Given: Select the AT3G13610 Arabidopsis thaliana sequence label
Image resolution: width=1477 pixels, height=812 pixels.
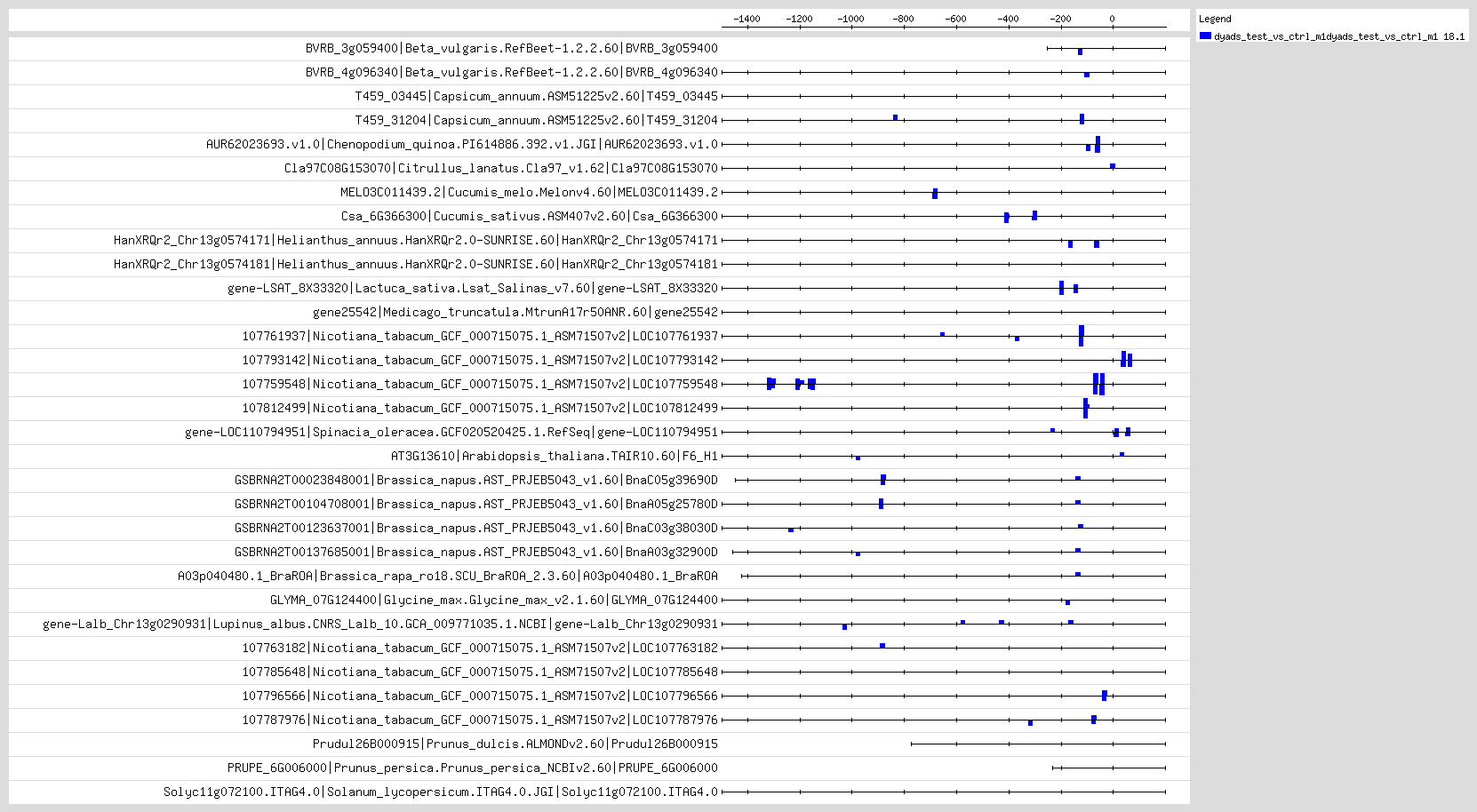Looking at the screenshot, I should (x=554, y=456).
